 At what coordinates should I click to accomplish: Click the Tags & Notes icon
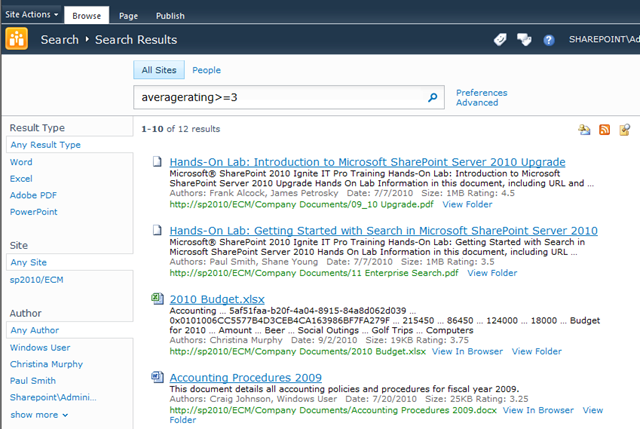click(524, 40)
